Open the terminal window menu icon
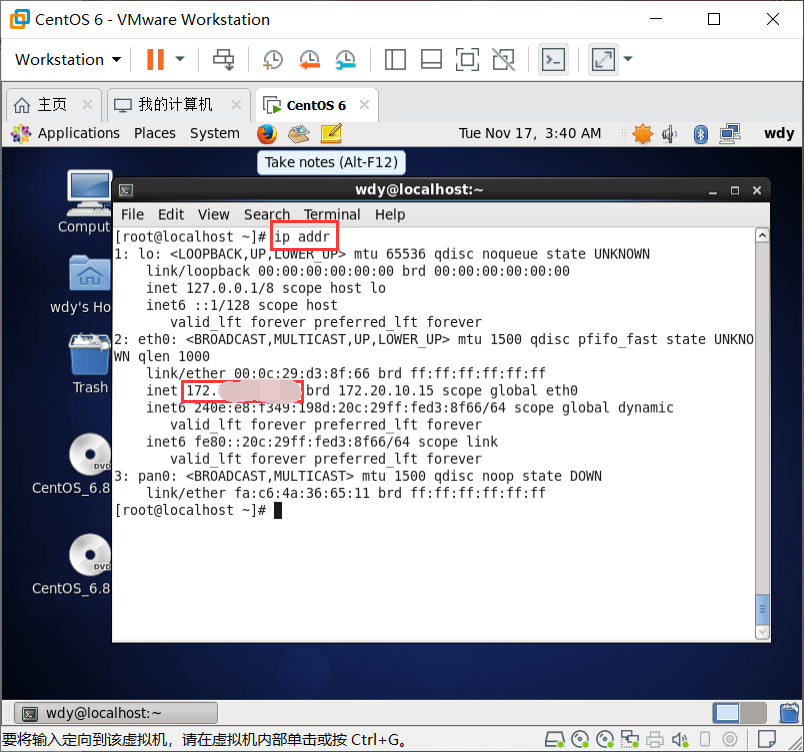 pyautogui.click(x=126, y=190)
